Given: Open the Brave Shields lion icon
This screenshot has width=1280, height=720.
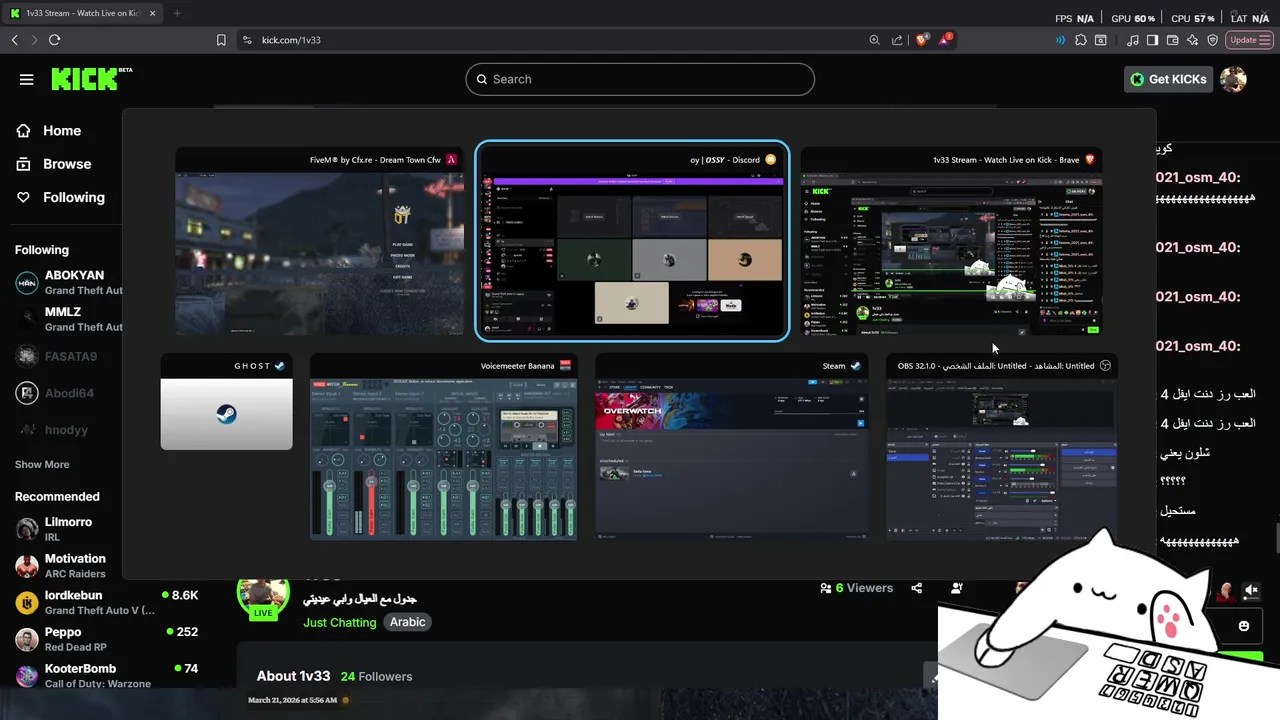Looking at the screenshot, I should pyautogui.click(x=922, y=40).
